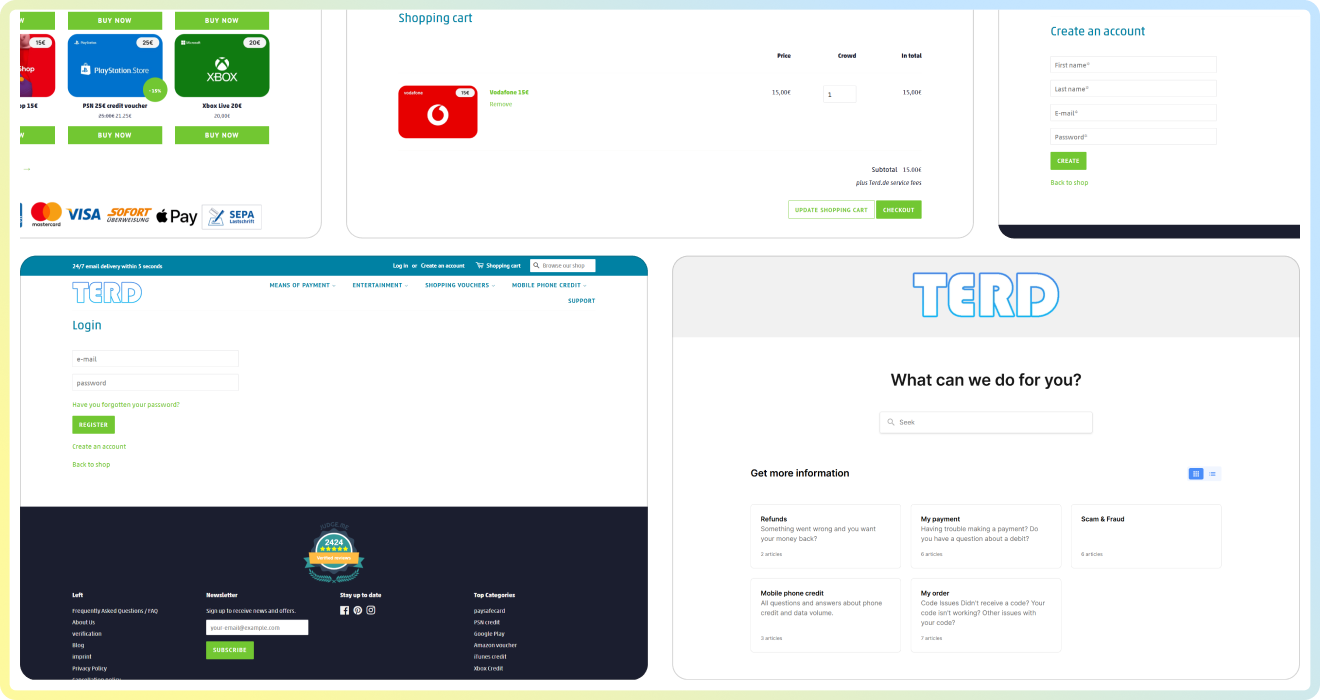Click the First name field
Viewport: 1320px width, 700px height.
(1133, 65)
